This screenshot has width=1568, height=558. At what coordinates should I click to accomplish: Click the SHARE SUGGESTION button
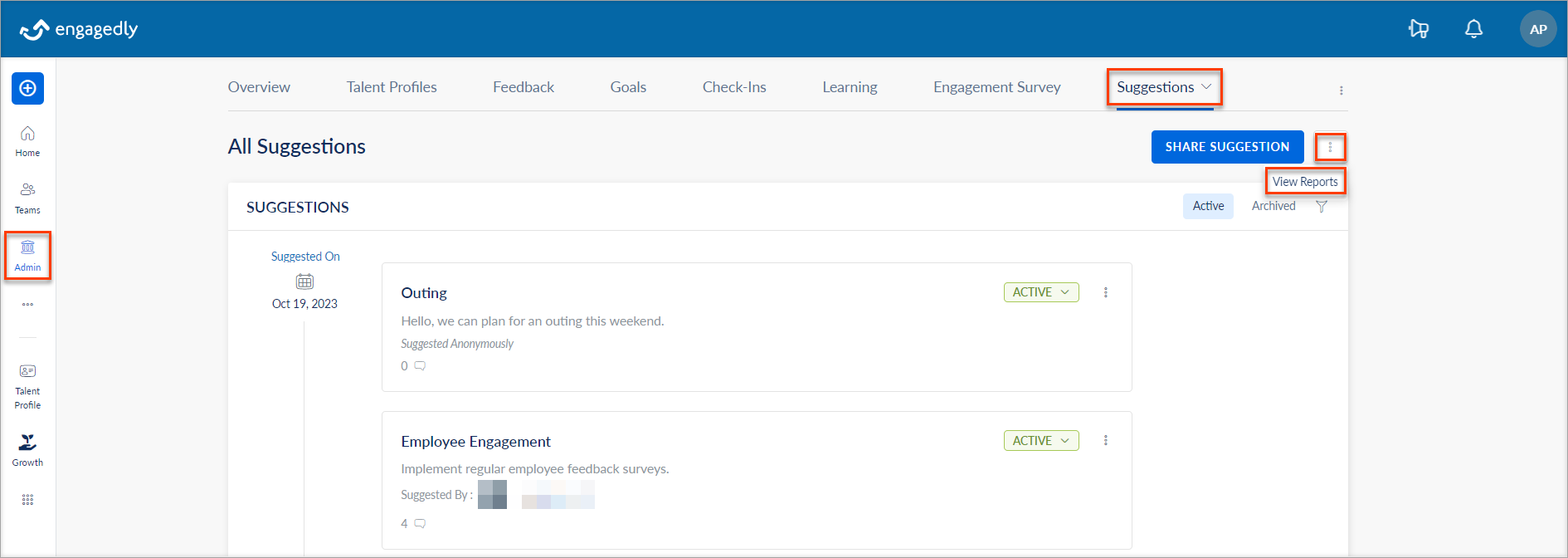tap(1227, 147)
